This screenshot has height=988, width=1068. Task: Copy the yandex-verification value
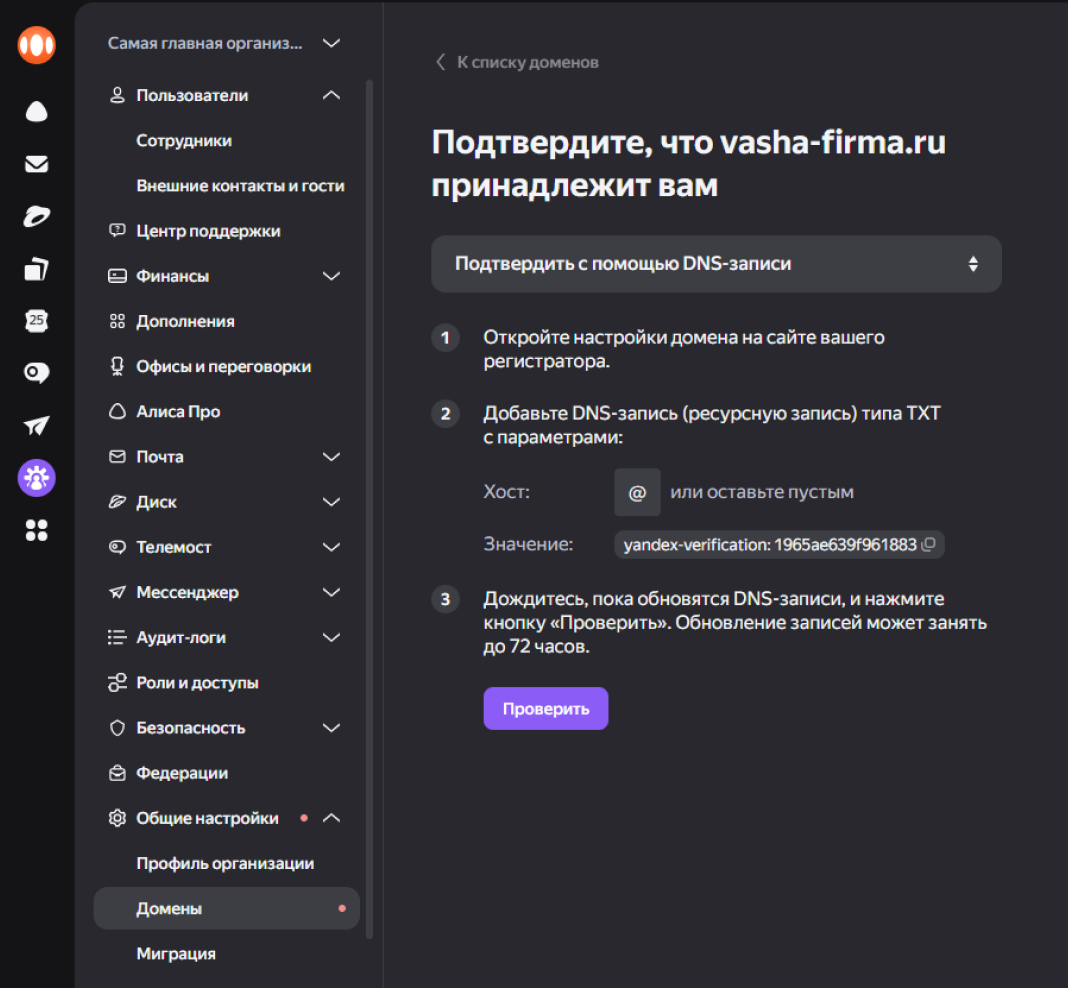[928, 545]
